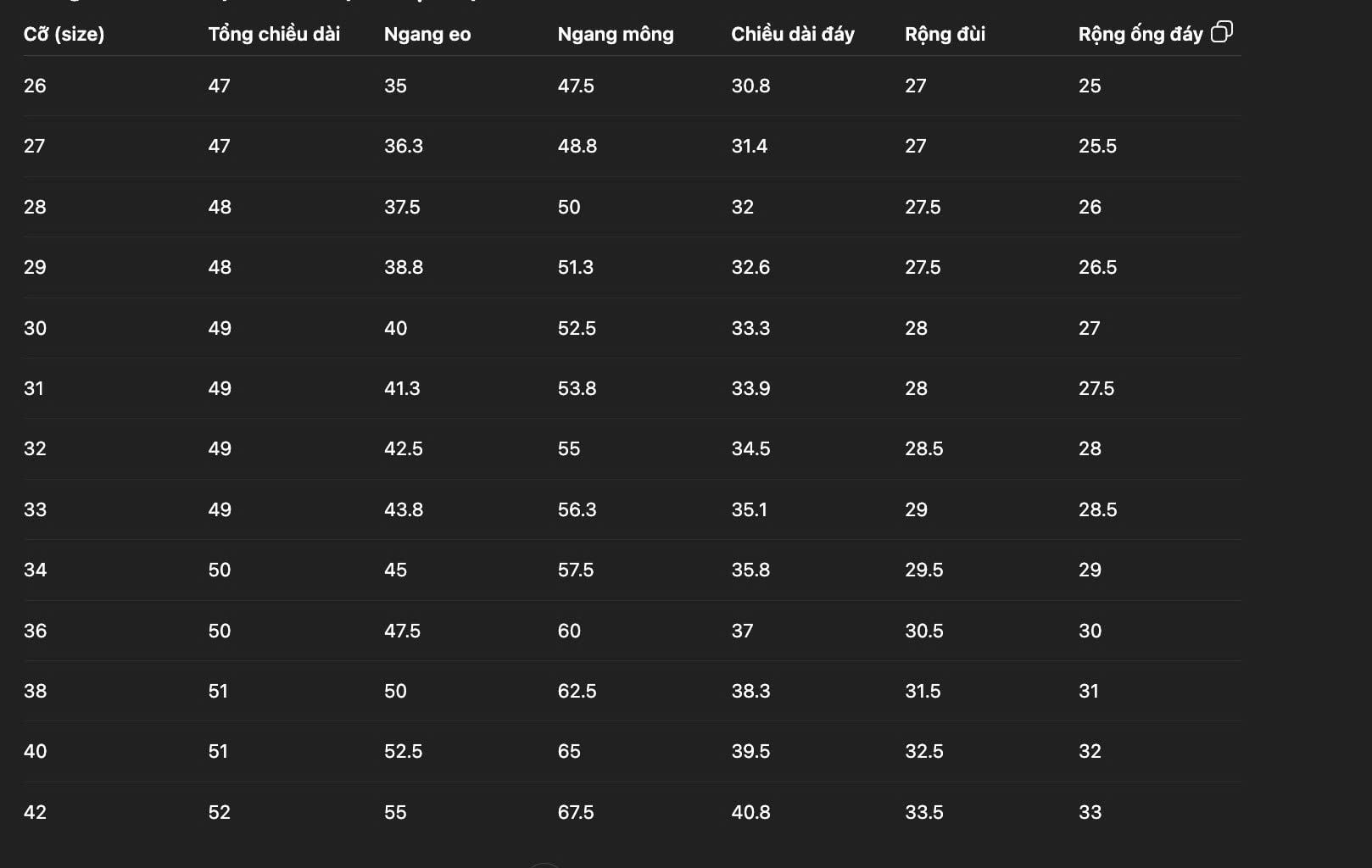Click the 35.1 cell in size 33 row
Image resolution: width=1372 pixels, height=868 pixels.
point(749,509)
